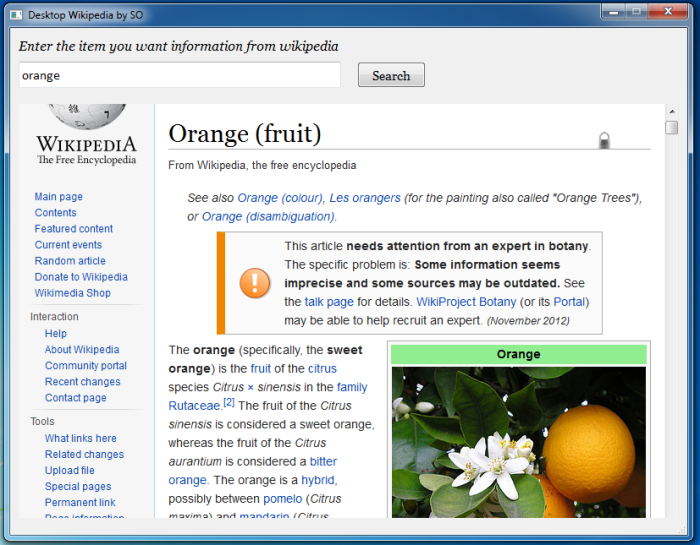Viewport: 700px width, 545px height.
Task: Go to Featured content
Action: pos(74,229)
